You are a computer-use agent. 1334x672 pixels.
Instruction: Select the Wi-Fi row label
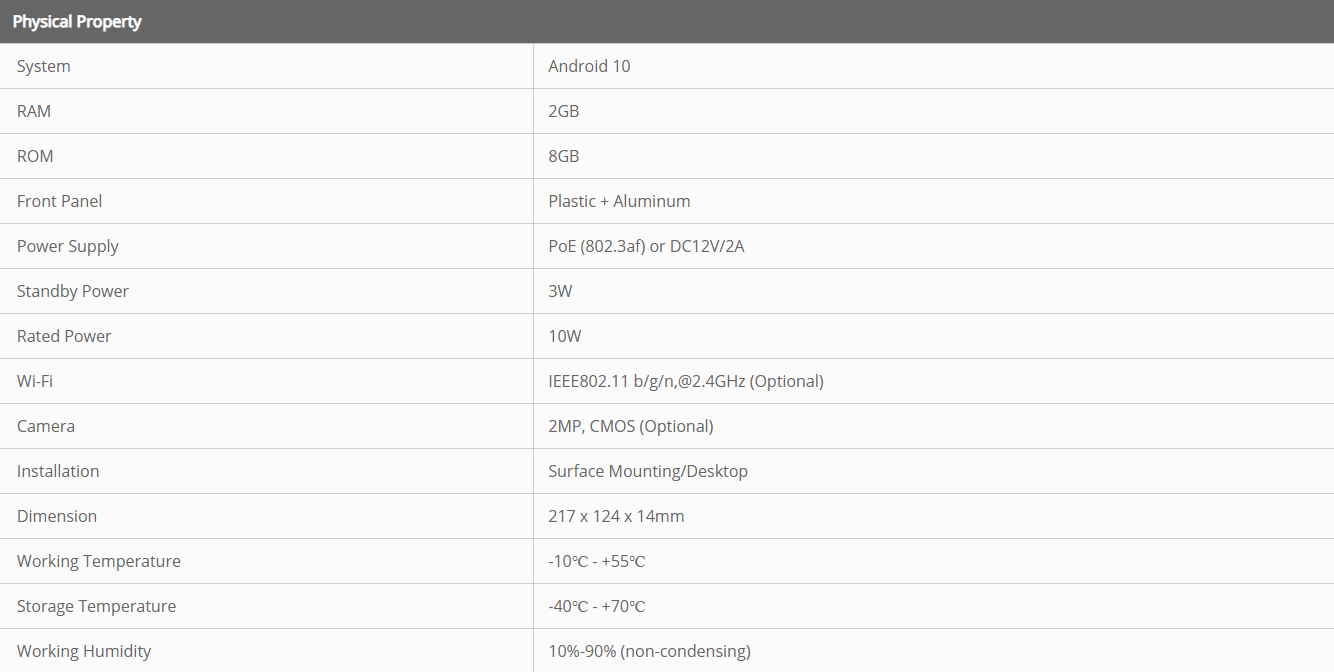click(35, 381)
